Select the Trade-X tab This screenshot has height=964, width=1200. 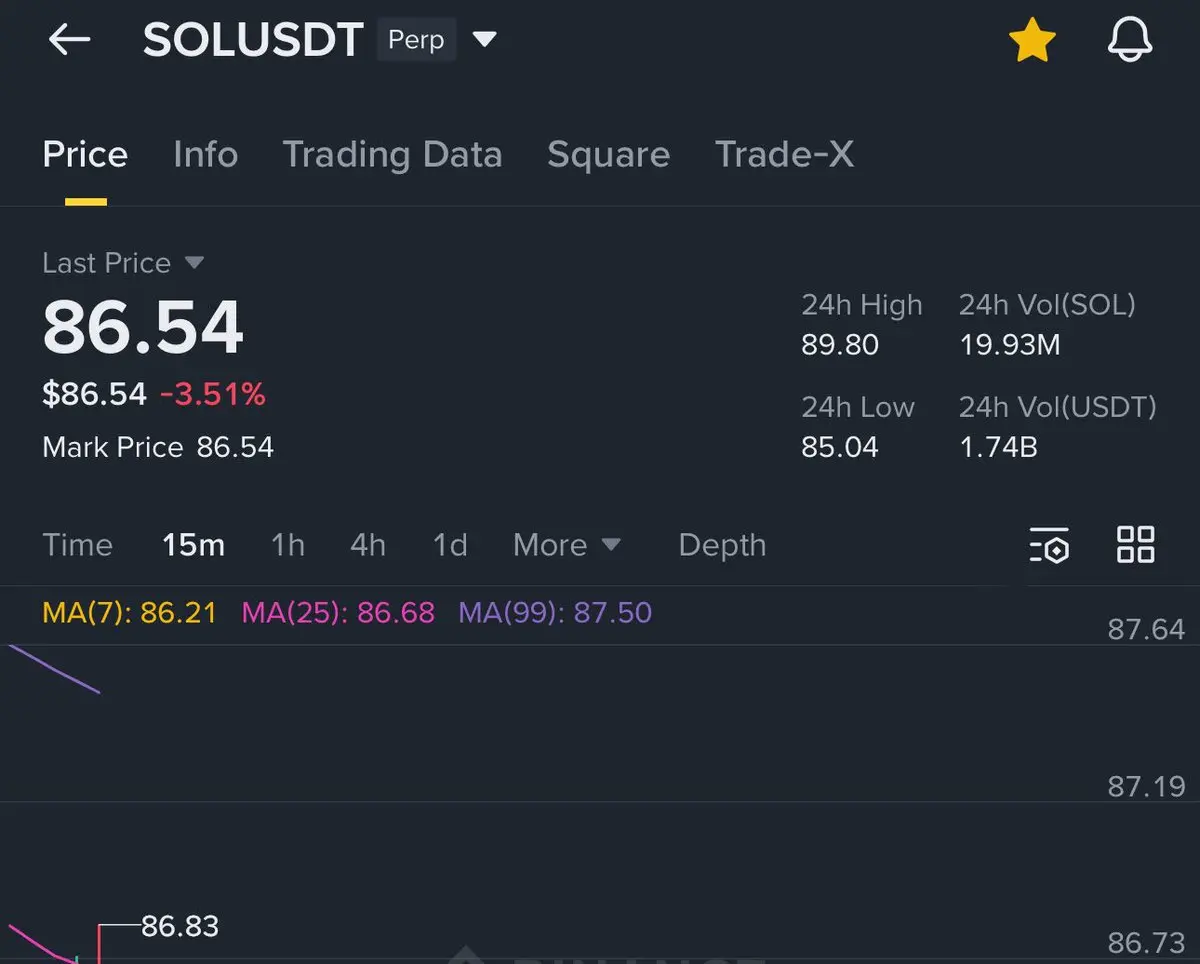784,155
